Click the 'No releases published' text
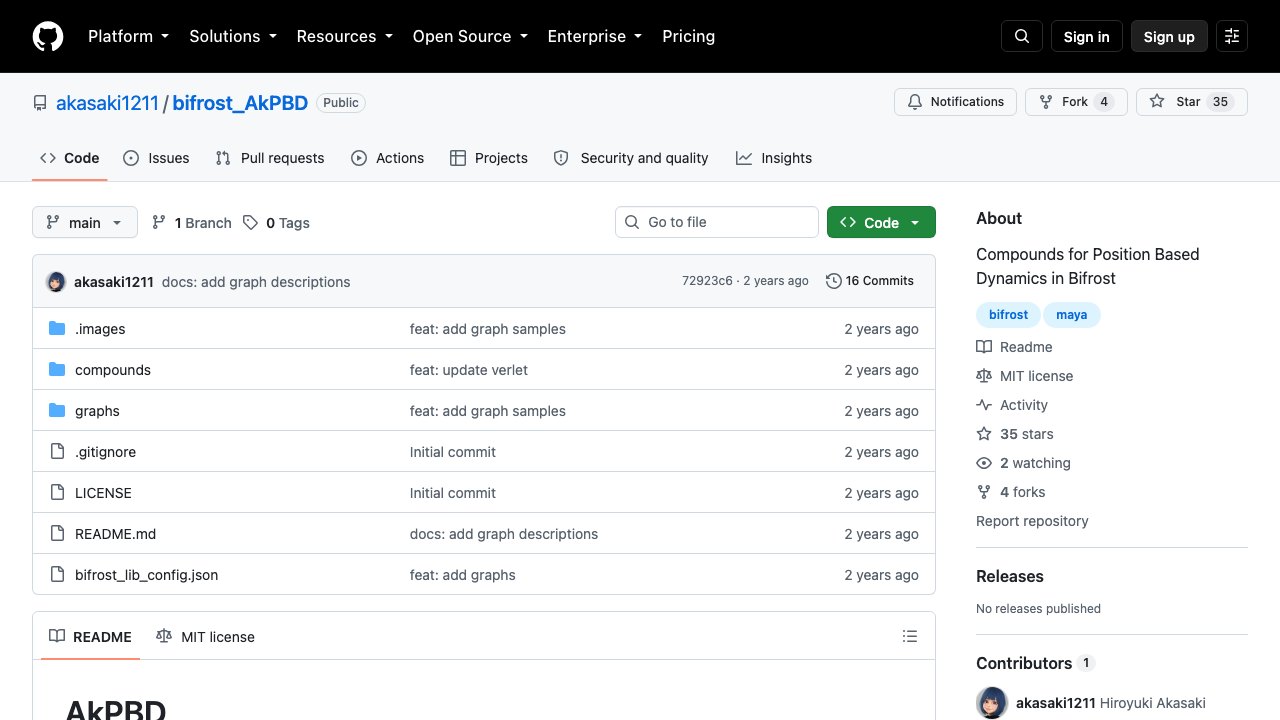 (1038, 608)
